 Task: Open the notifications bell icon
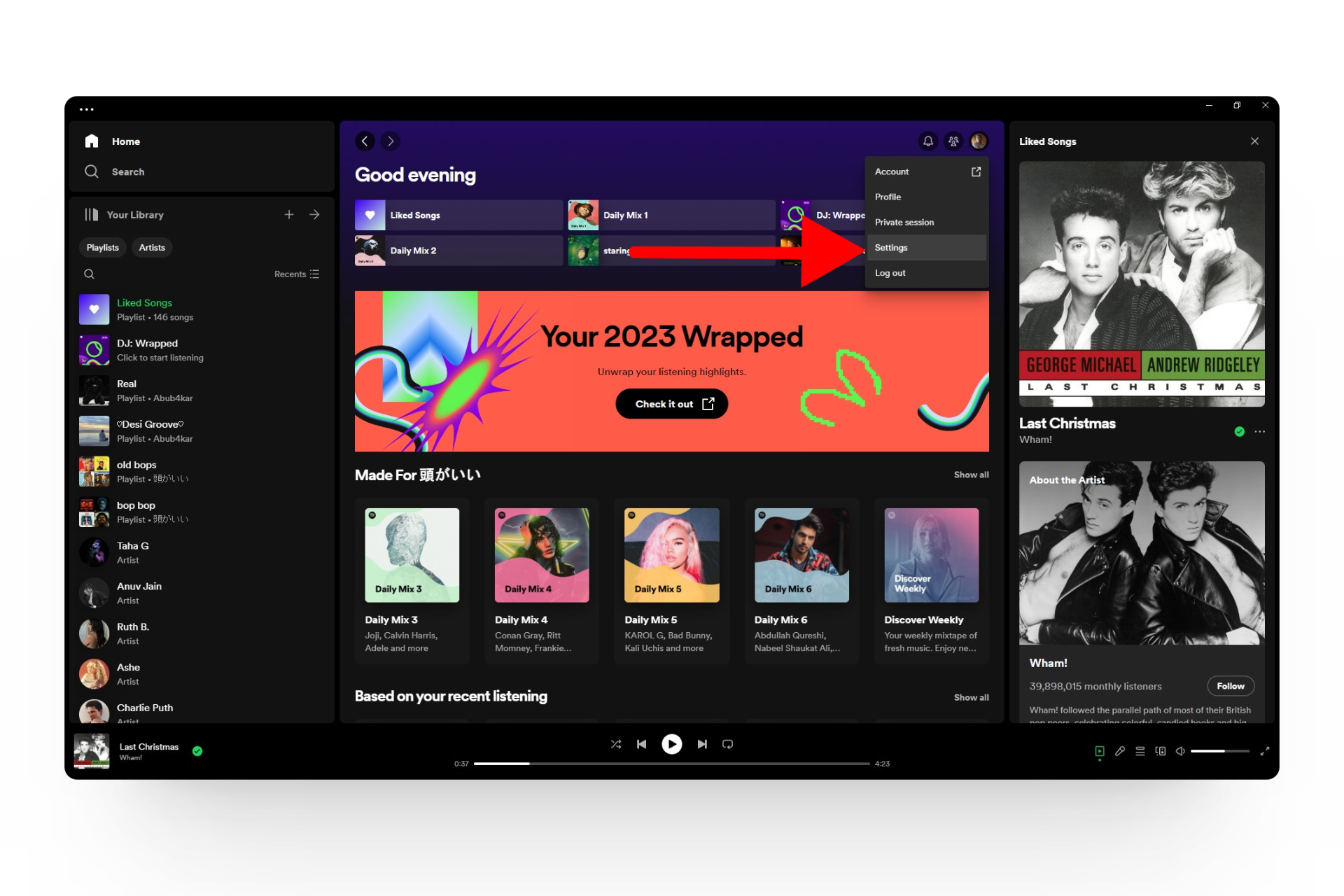927,141
